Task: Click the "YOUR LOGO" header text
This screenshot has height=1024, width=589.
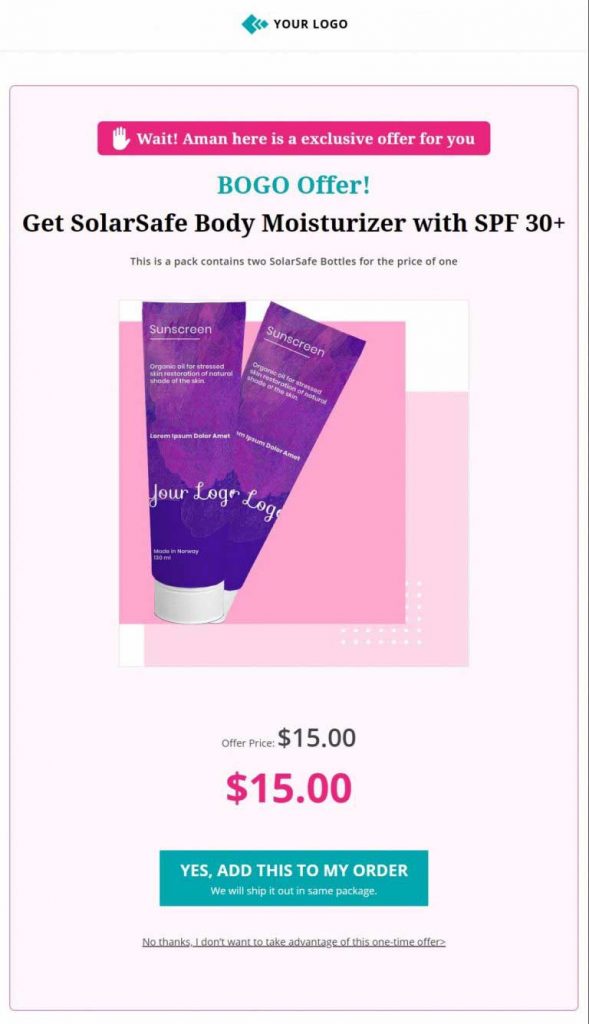Action: coord(310,24)
